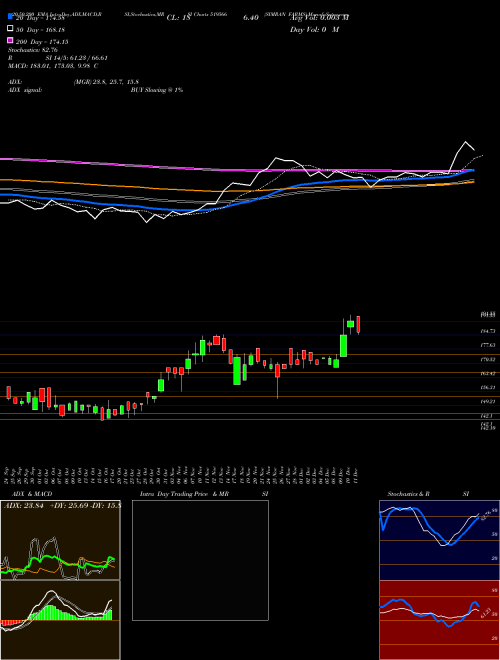Click the 'MACD: 183.01, 173.03, 9.98 C' line
This screenshot has height=660, width=500.
point(53,66)
